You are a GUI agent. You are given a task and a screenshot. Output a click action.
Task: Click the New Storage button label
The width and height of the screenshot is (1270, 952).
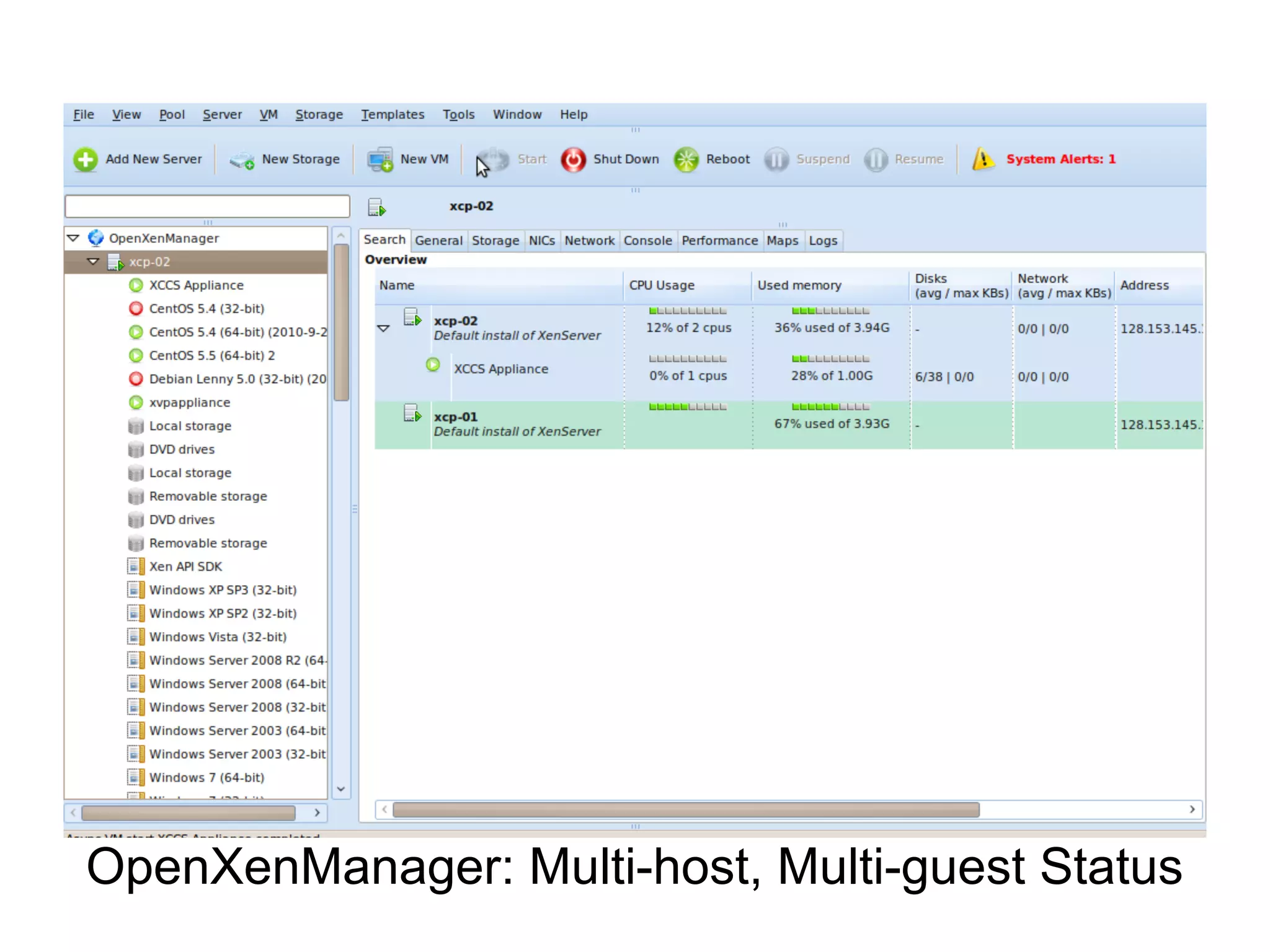[x=301, y=159]
